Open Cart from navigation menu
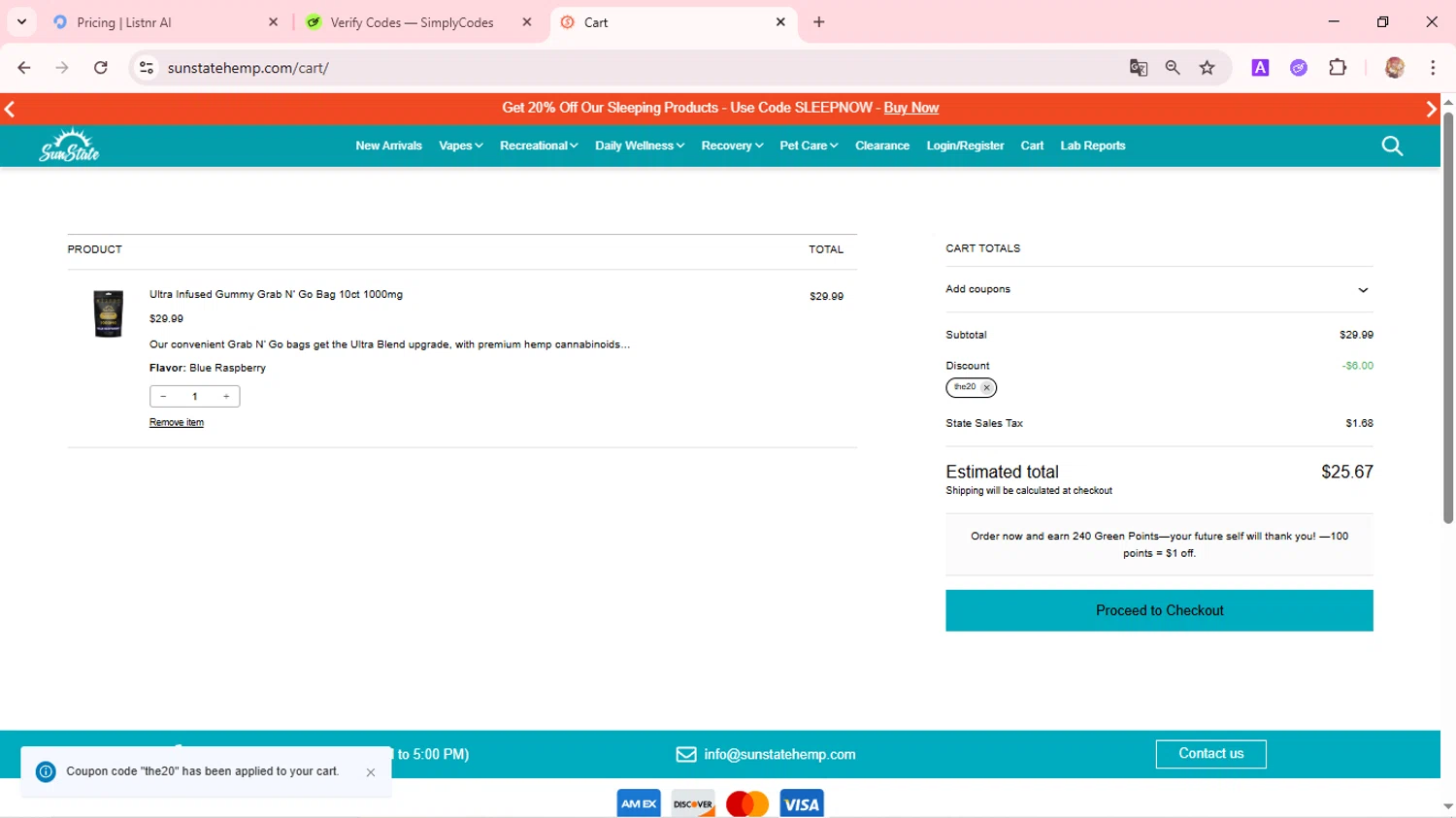Screen dimensions: 1456x818 click(x=1032, y=146)
